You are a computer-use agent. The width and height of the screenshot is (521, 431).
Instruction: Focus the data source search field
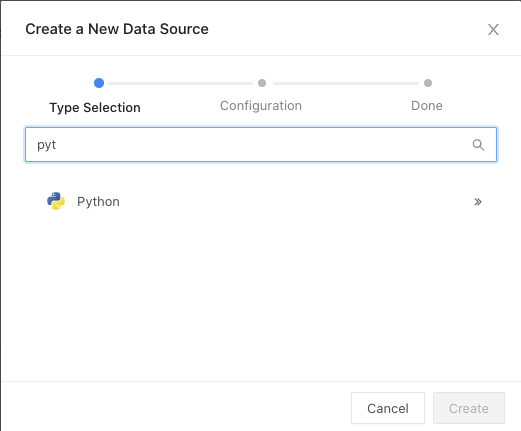[261, 144]
